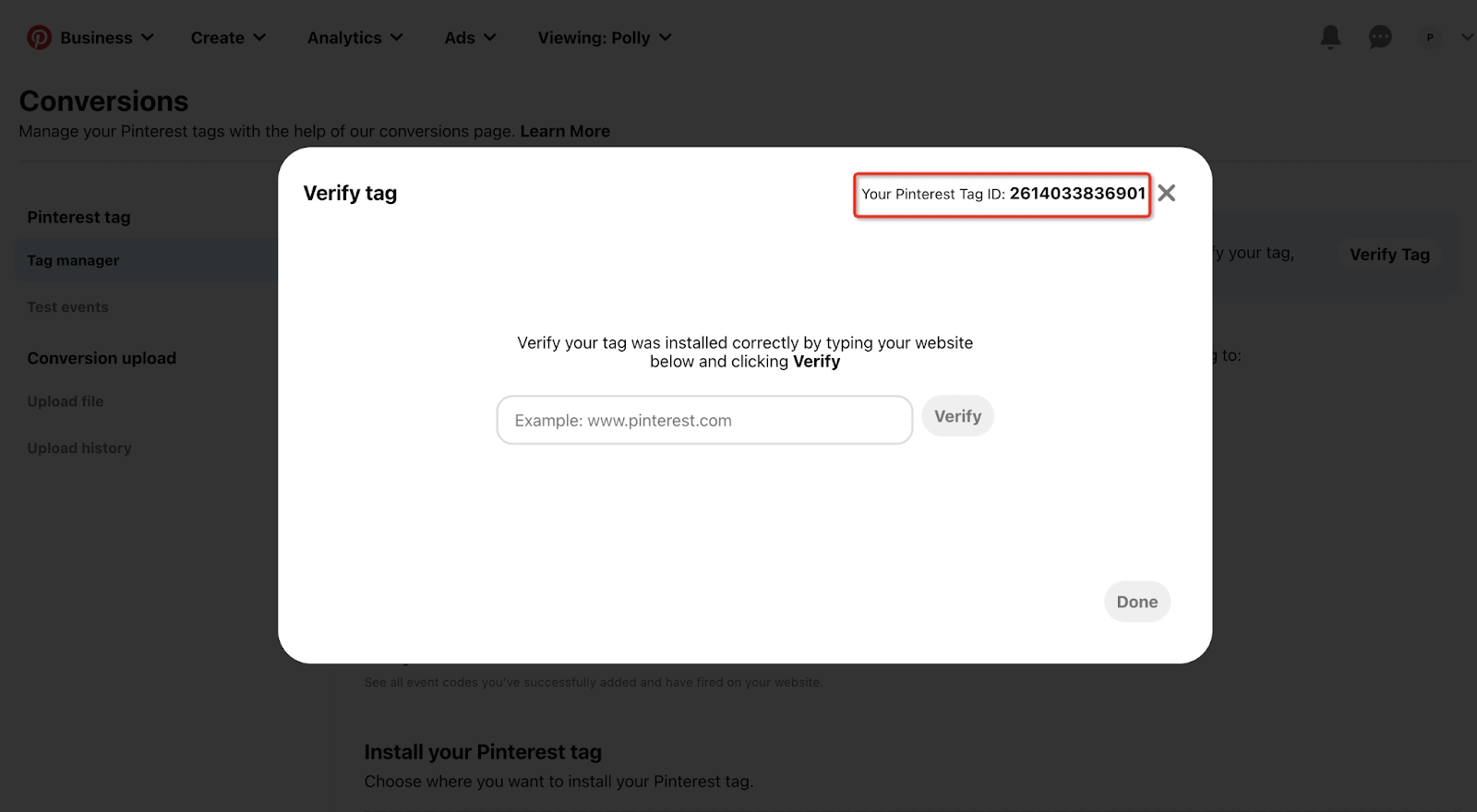Click 'Choose where you want to install' text
This screenshot has width=1477, height=812.
click(558, 782)
